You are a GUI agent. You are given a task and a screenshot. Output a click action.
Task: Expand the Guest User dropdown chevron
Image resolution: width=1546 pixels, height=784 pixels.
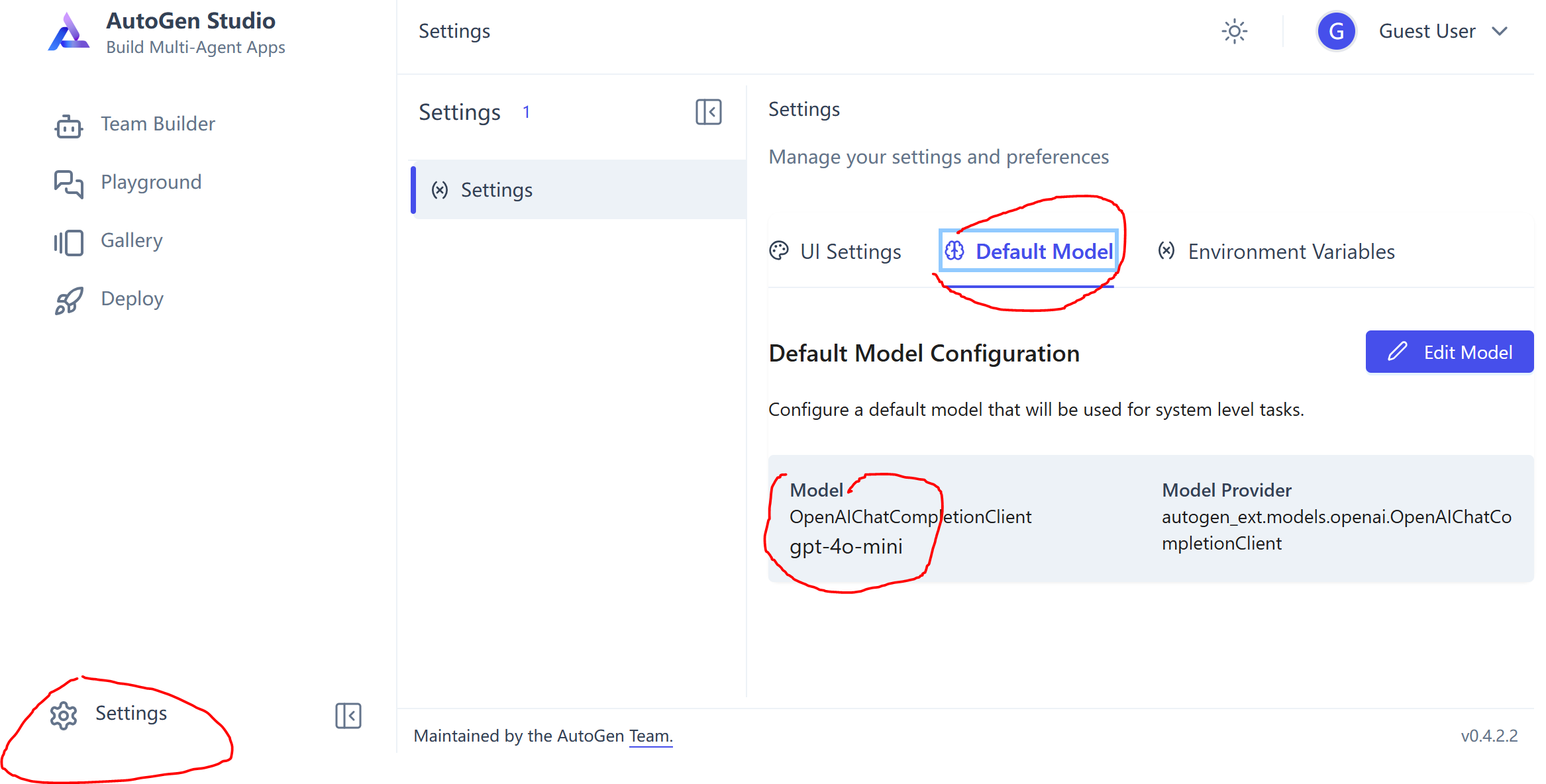tap(1500, 31)
